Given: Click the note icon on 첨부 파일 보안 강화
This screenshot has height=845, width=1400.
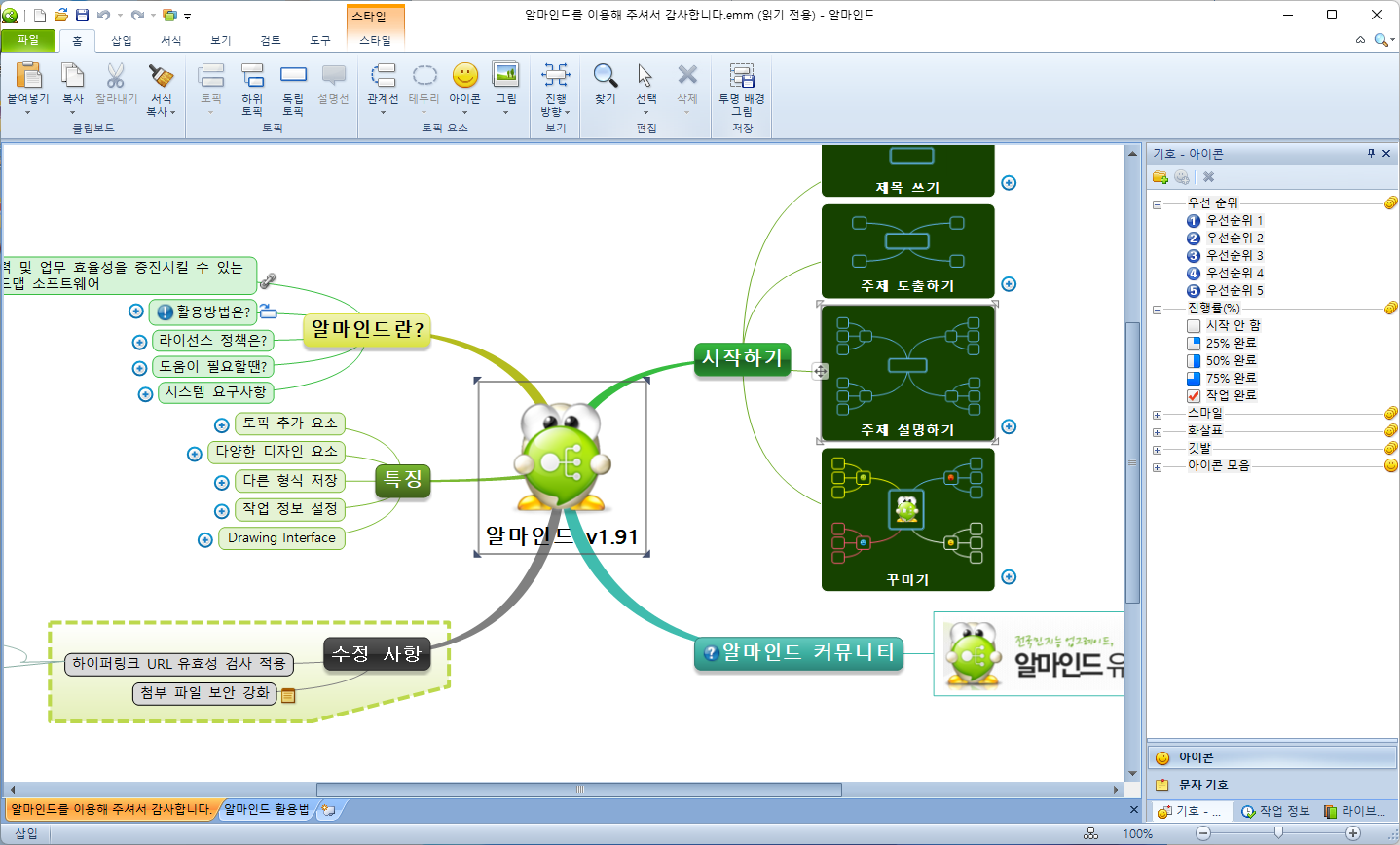Looking at the screenshot, I should 288,695.
